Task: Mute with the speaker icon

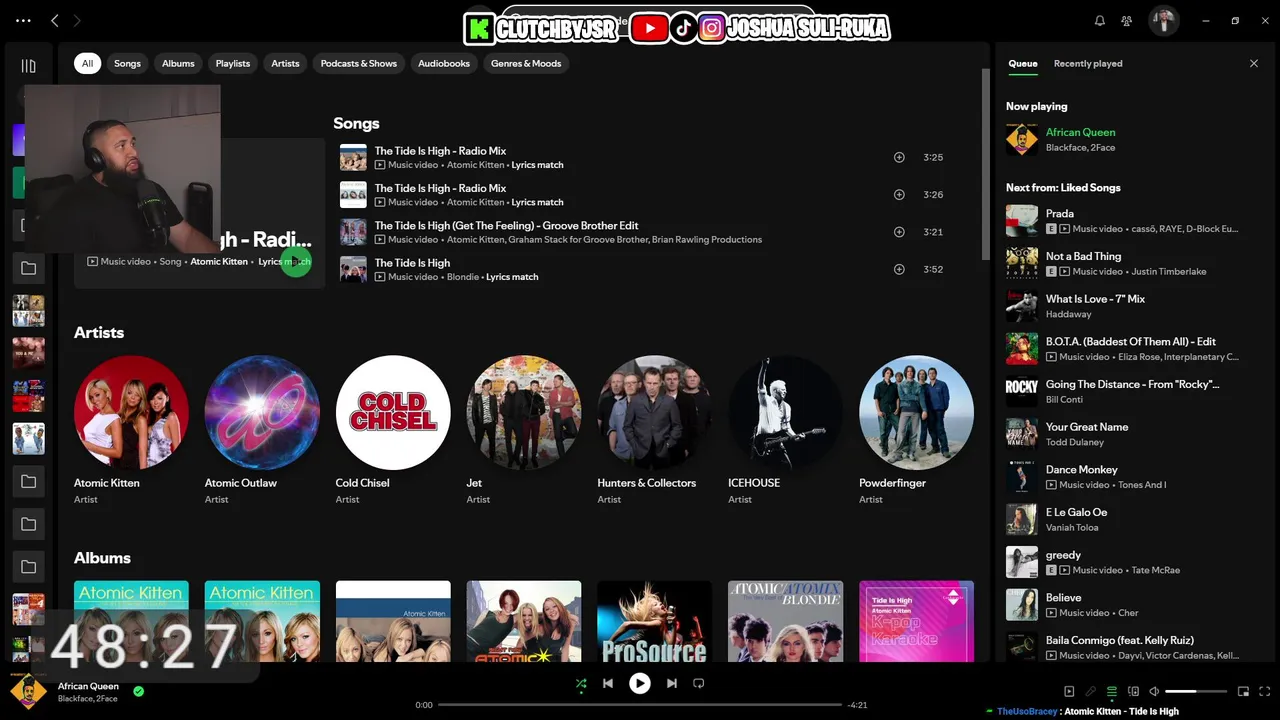Action: coord(1154,691)
